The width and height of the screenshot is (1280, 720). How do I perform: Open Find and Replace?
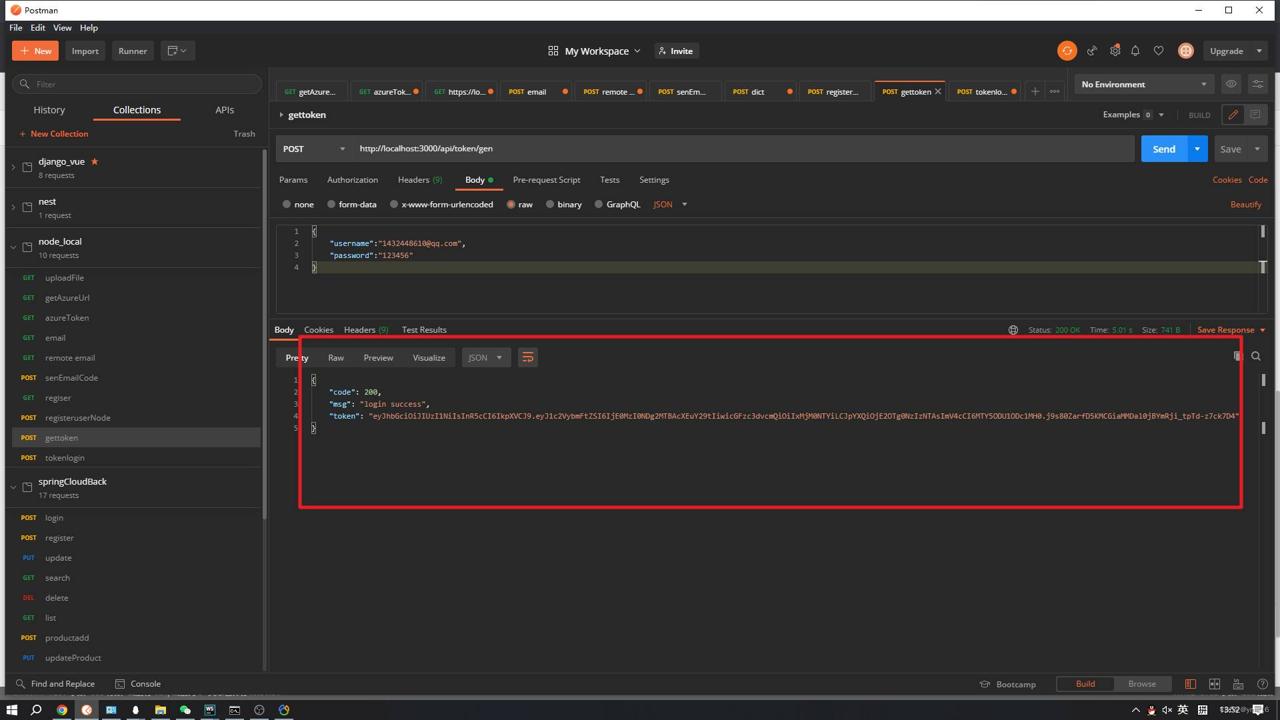point(55,684)
